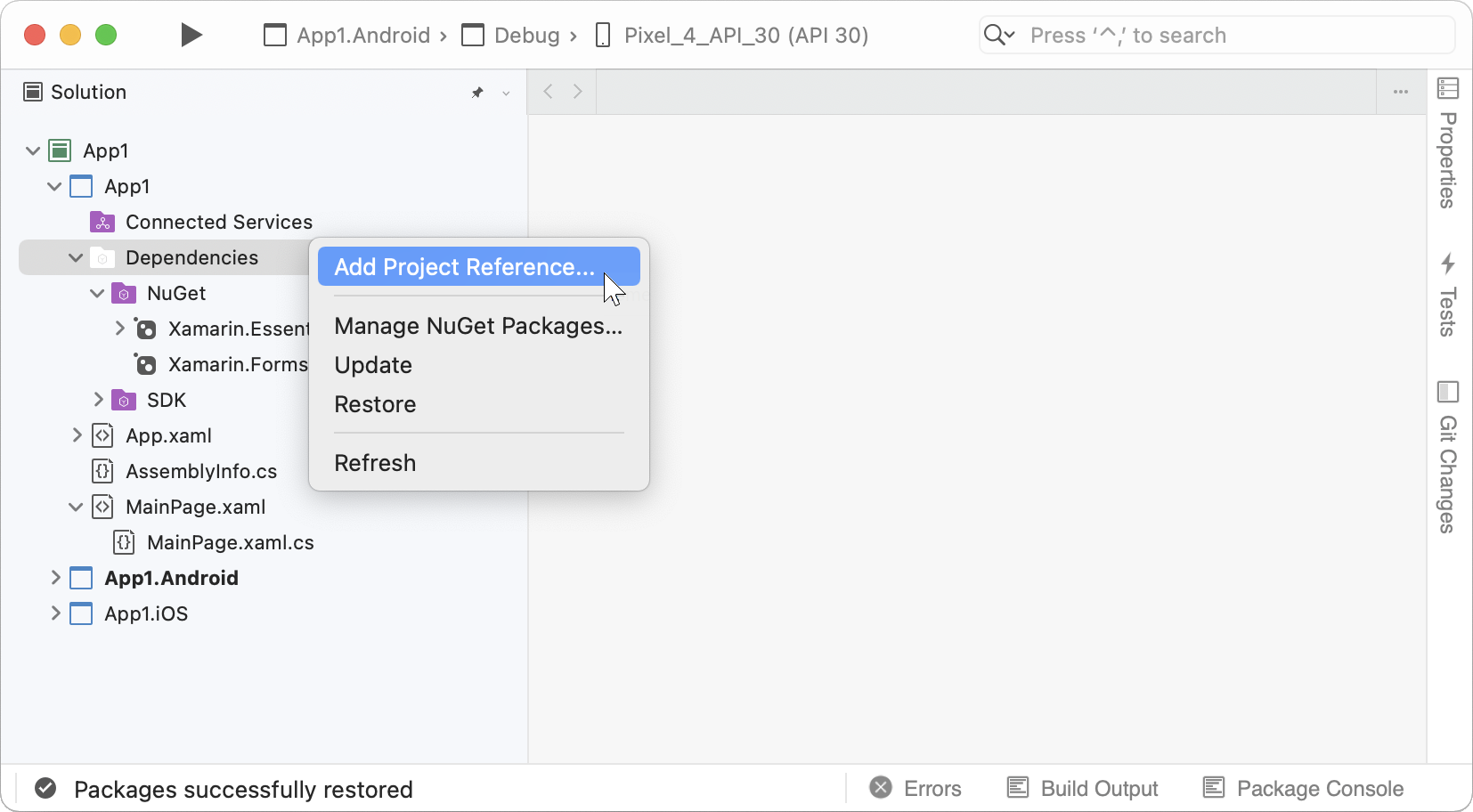
Task: Click the Run play button
Action: pos(191,36)
